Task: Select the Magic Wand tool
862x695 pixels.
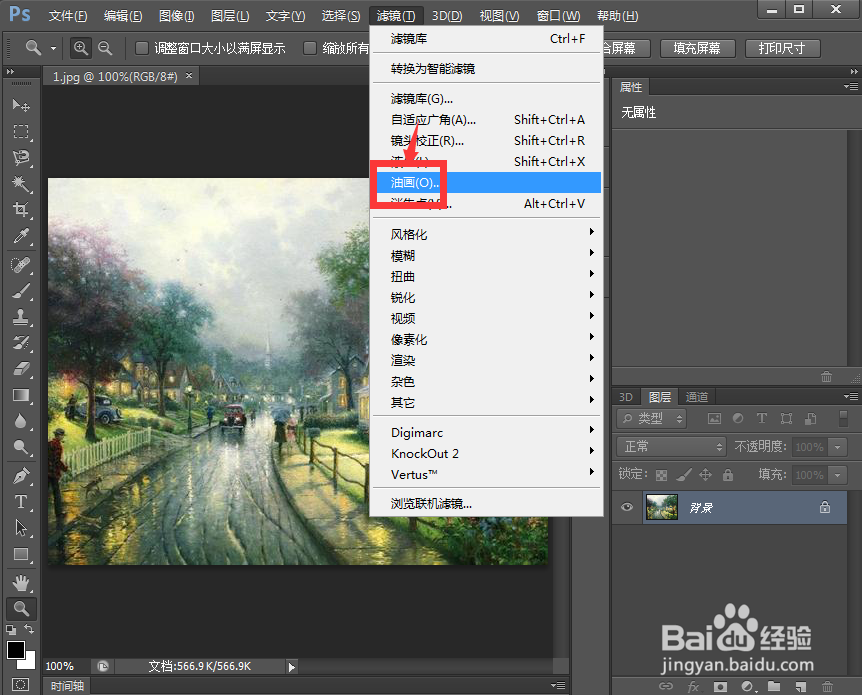Action: [21, 184]
